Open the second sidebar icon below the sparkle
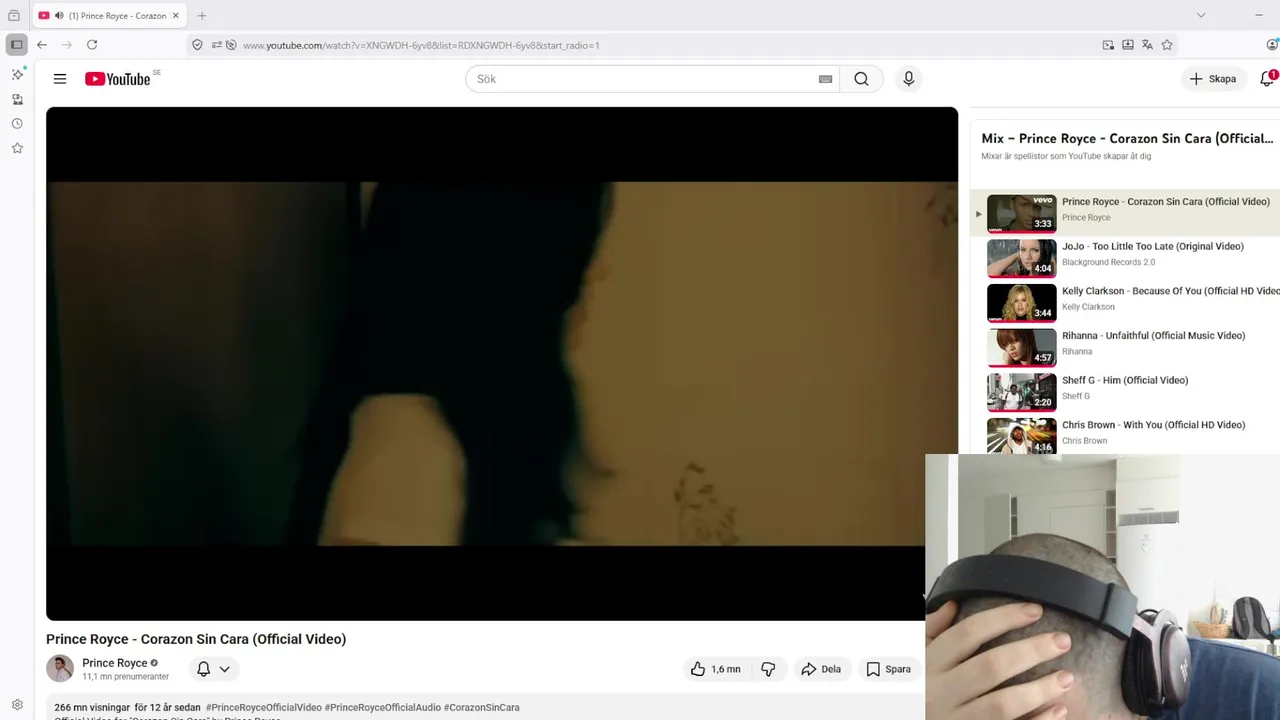The height and width of the screenshot is (720, 1280). click(17, 99)
